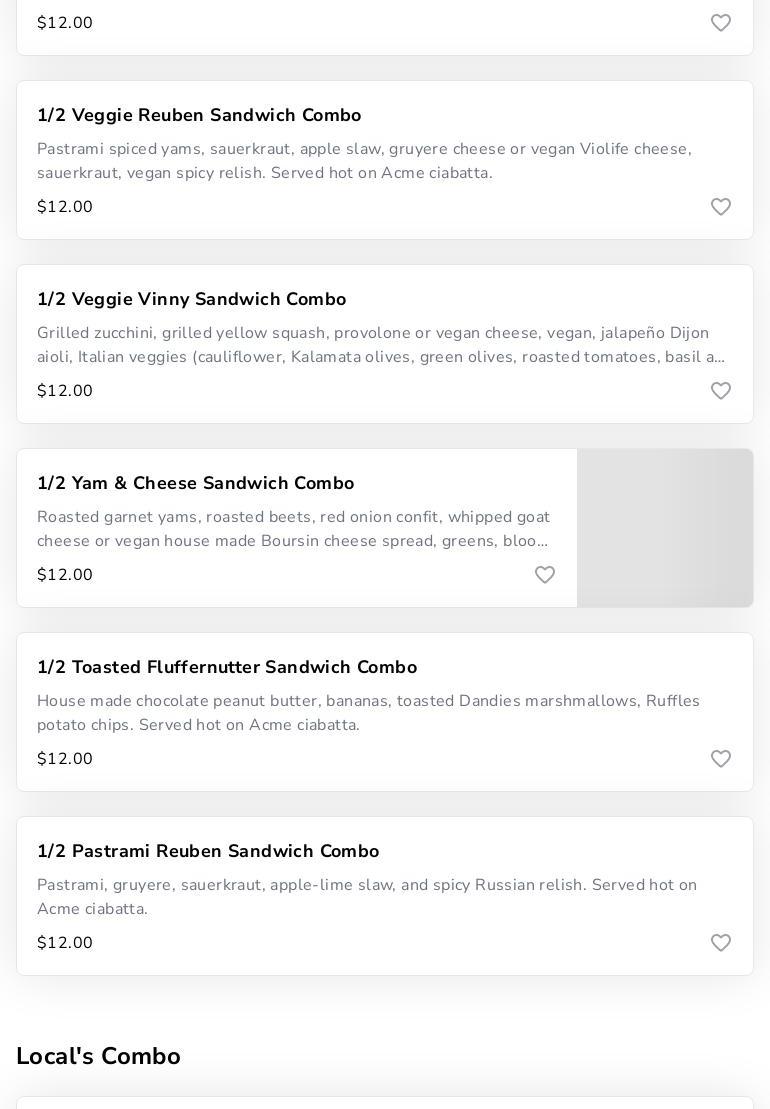Heart the Pastrami Reuben Sandwich Combo

click(x=721, y=943)
